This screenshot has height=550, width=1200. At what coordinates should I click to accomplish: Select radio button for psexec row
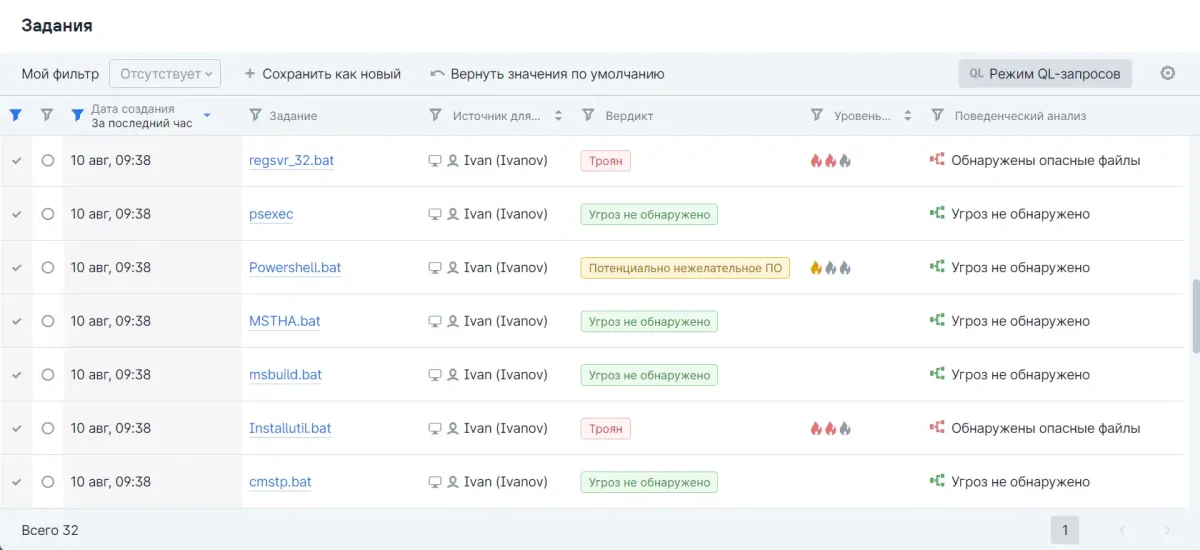48,214
